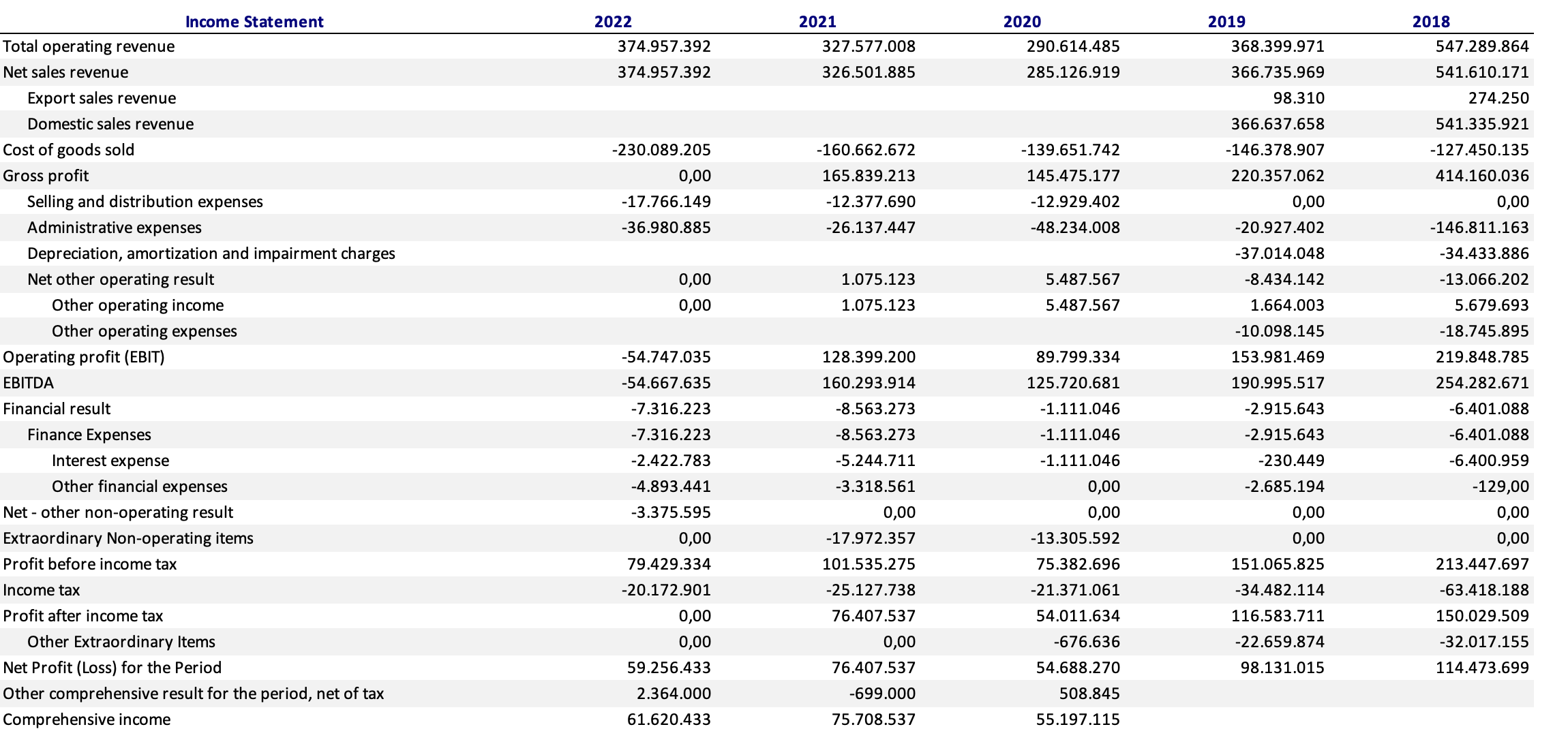Select the Interest expense row label
This screenshot has height=744, width=1568.
(x=110, y=461)
